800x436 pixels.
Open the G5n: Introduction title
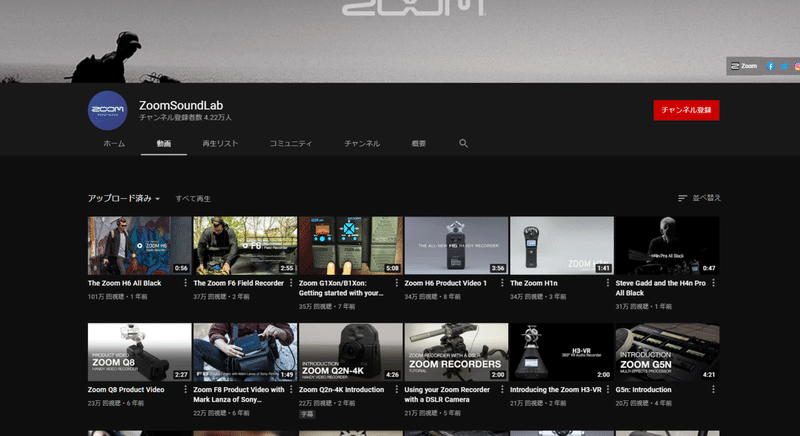(x=643, y=390)
